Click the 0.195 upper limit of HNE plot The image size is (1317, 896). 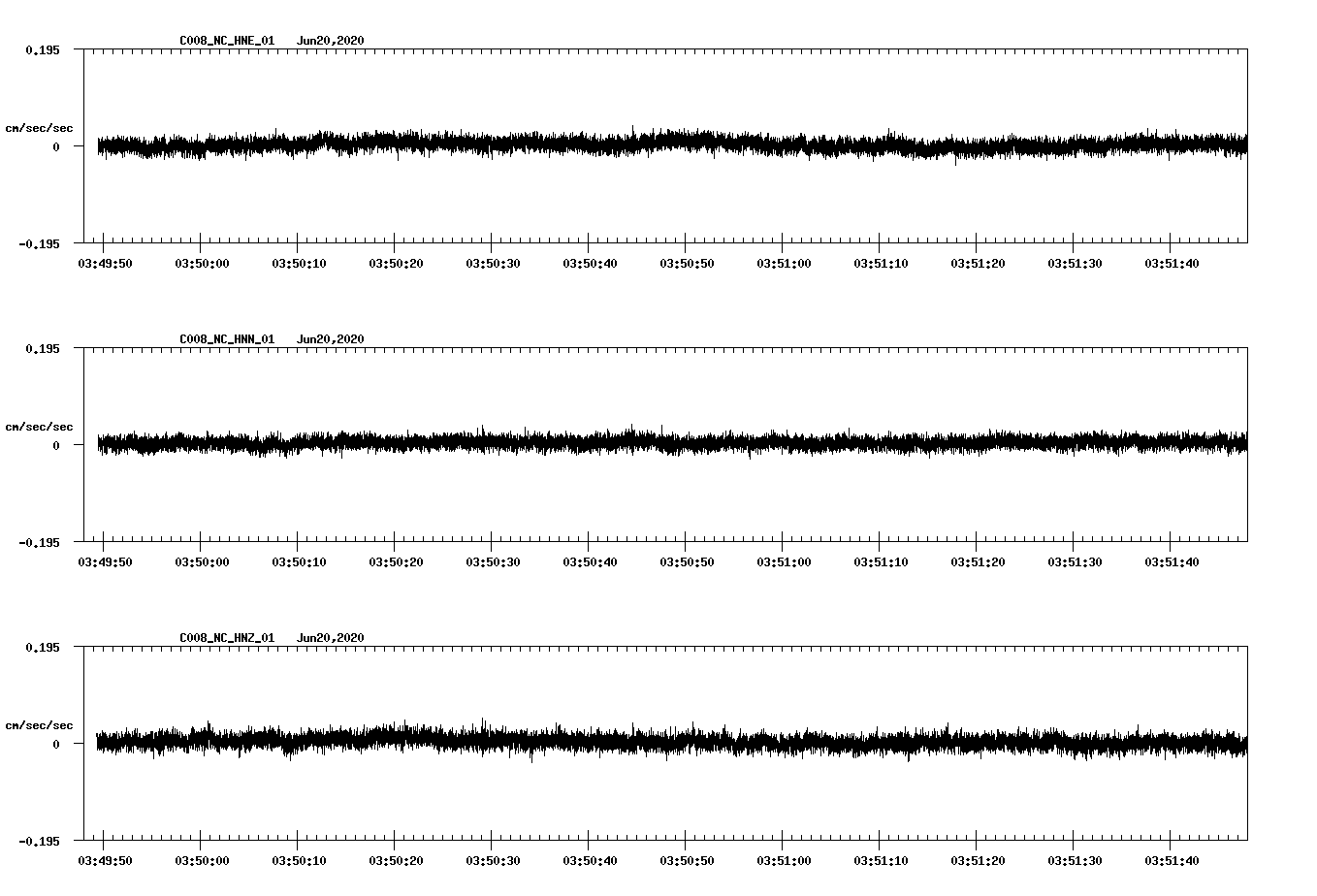coord(42,49)
